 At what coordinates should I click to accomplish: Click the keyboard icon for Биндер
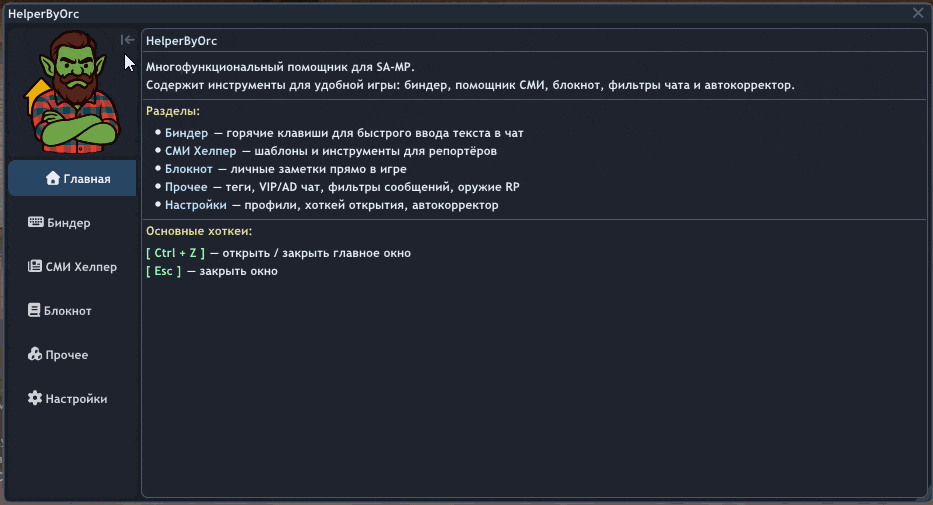tap(35, 223)
